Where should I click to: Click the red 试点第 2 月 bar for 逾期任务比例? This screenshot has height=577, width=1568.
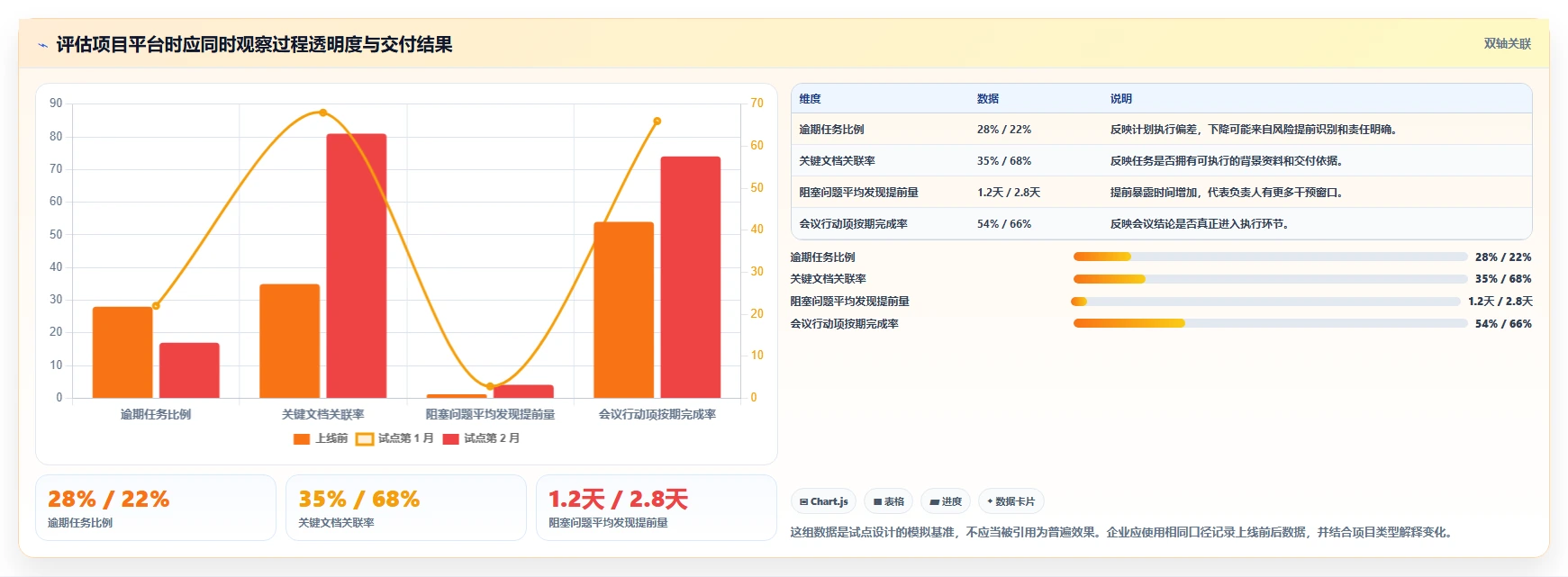pos(189,370)
